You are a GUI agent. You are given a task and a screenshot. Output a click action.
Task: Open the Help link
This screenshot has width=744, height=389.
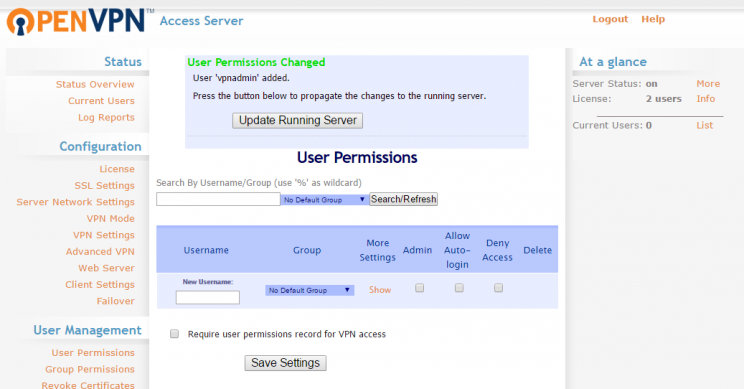click(x=653, y=19)
